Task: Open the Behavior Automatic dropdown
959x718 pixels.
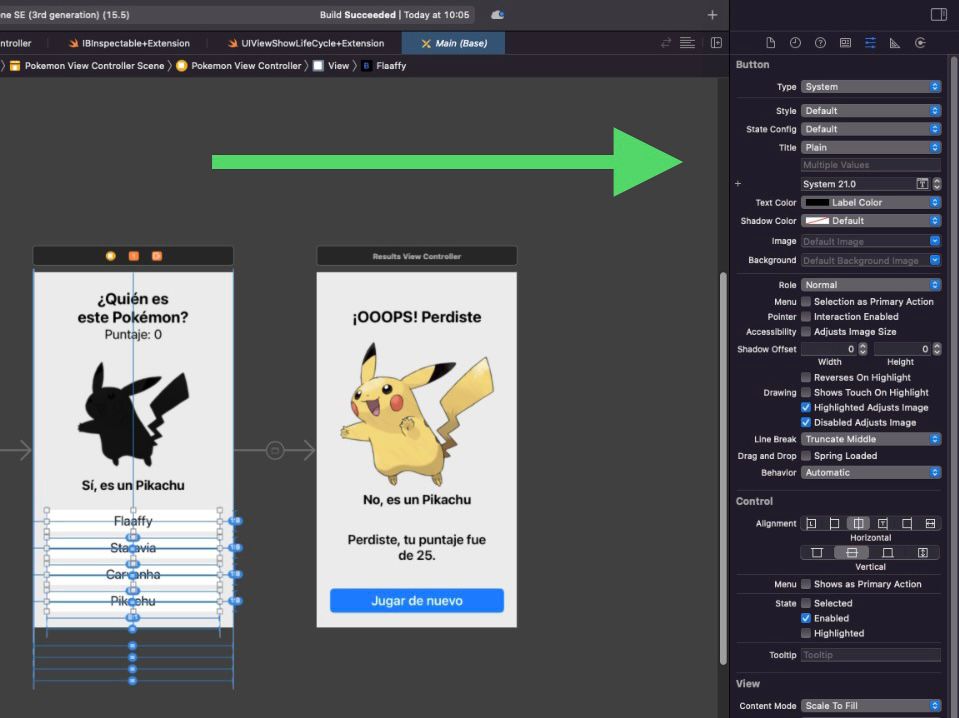Action: [871, 473]
